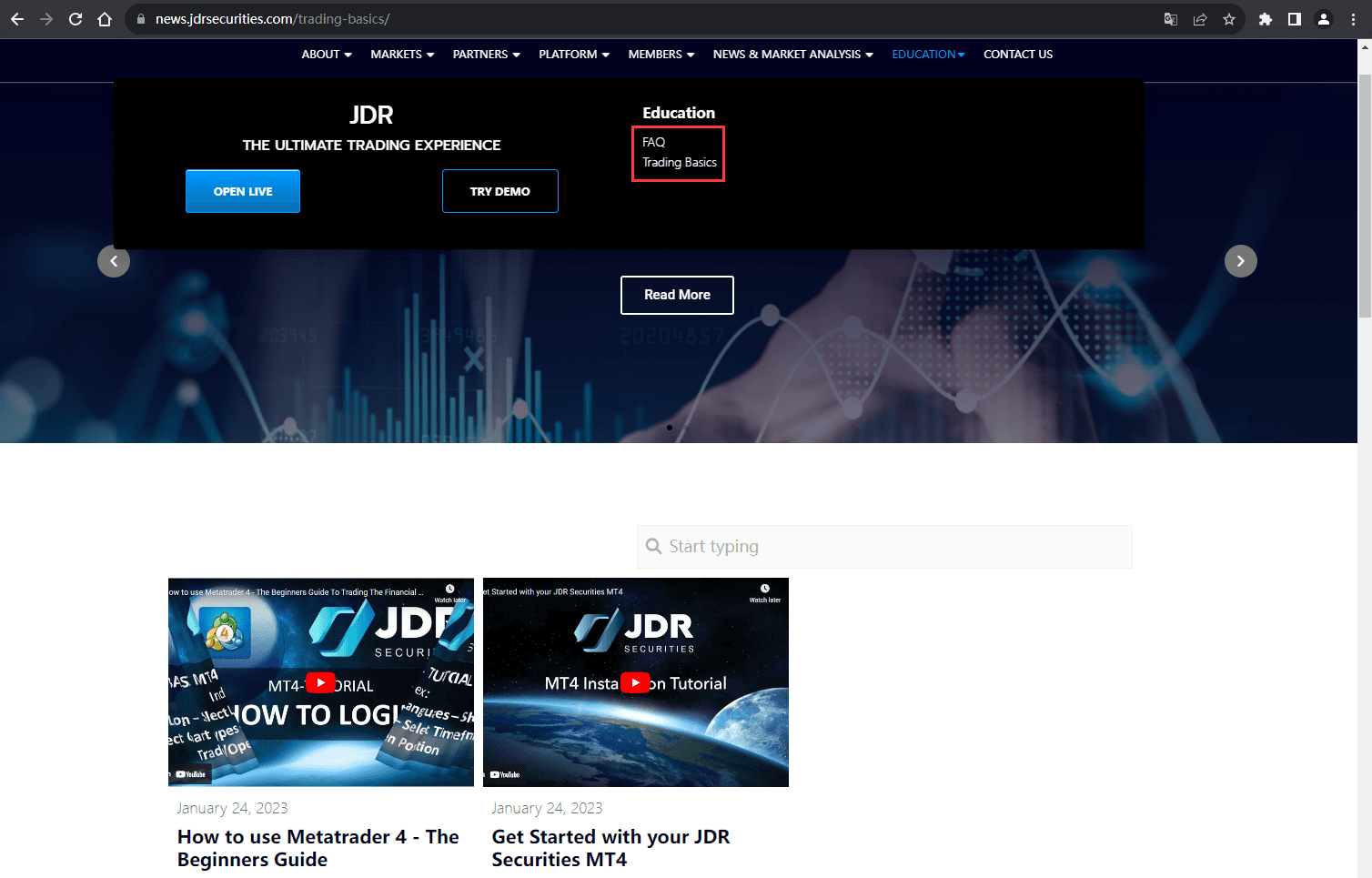Open 'How to use Metatrader 4' article title
This screenshot has width=1372, height=878.
(x=318, y=848)
